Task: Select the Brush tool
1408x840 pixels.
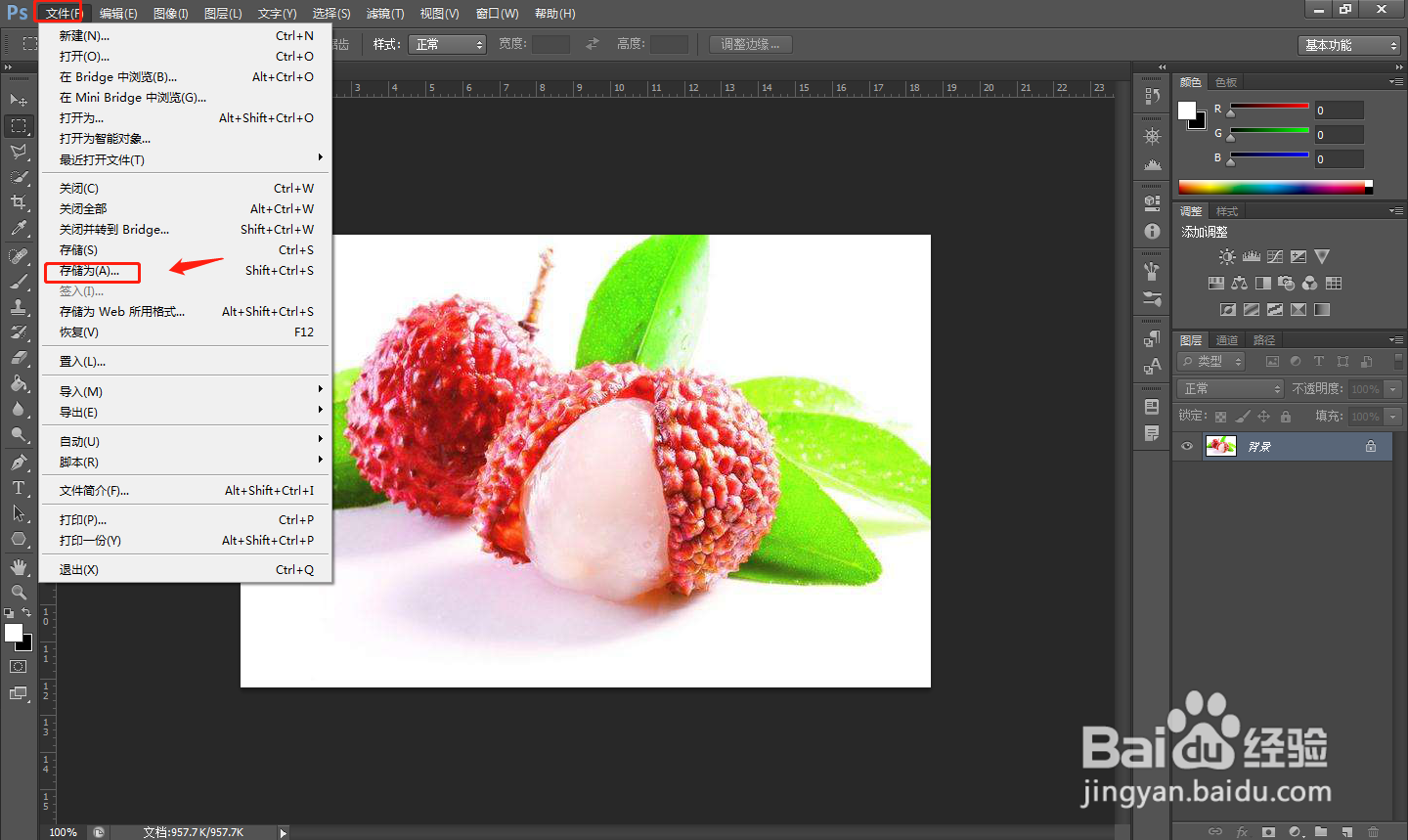Action: tap(19, 282)
